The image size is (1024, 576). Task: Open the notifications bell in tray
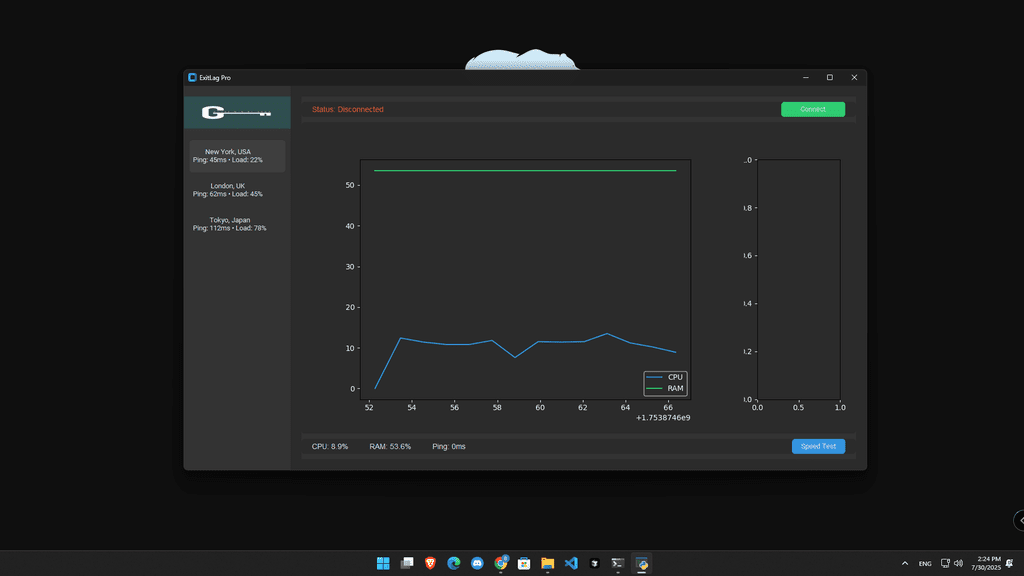pos(1010,563)
